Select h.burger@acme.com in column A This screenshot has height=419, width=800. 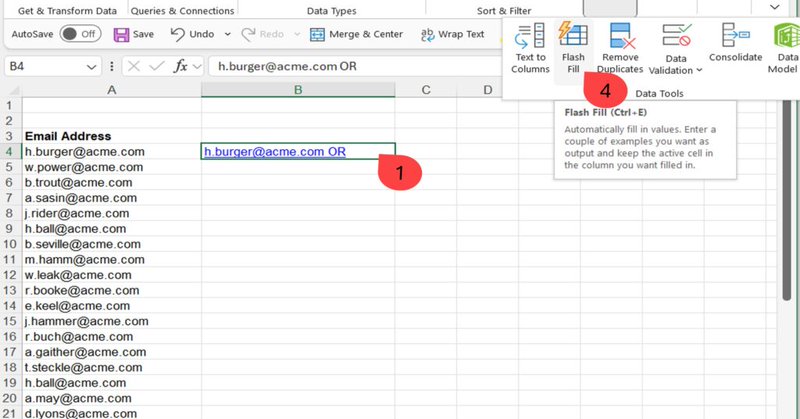pyautogui.click(x=112, y=152)
